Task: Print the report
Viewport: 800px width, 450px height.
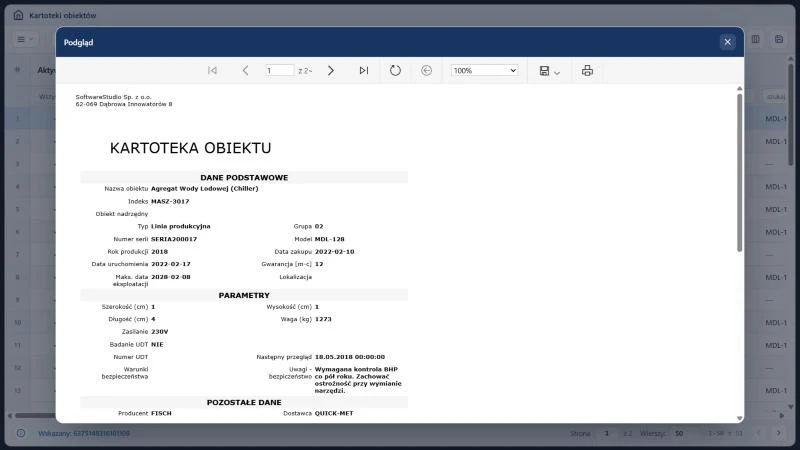Action: click(587, 70)
